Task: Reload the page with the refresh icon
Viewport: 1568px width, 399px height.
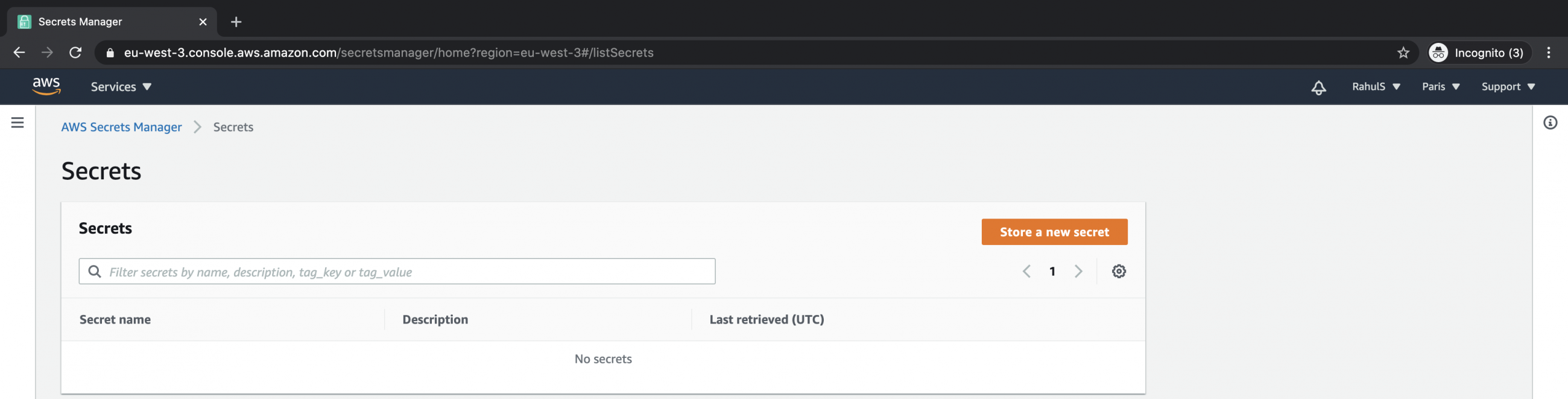Action: pos(75,53)
